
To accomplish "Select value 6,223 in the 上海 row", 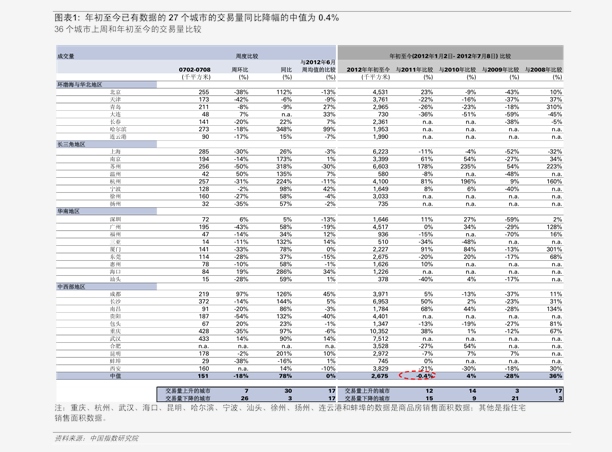I will 380,152.
